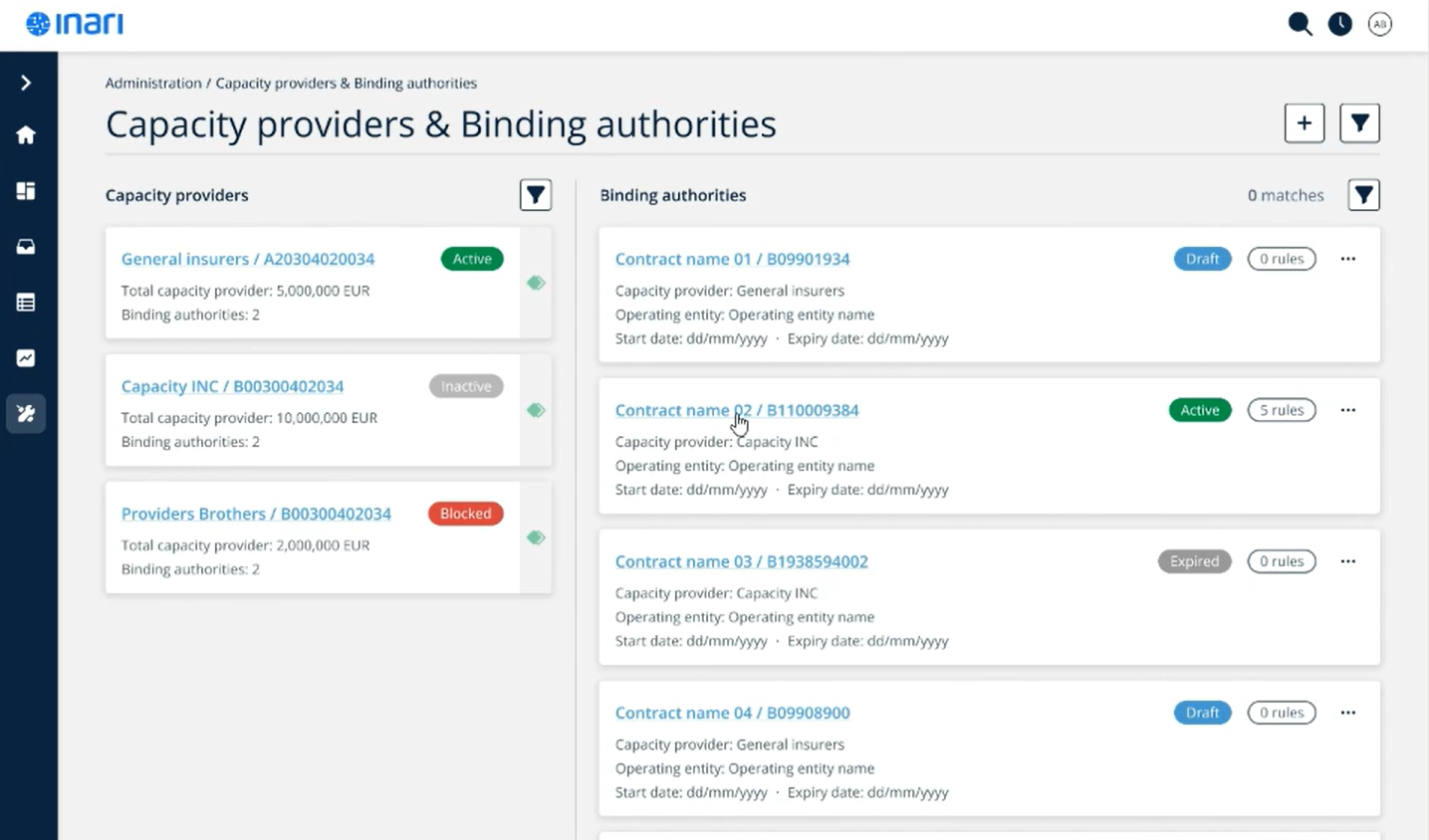Open the ellipsis menu for Contract name 04
The image size is (1429, 840).
click(1347, 712)
